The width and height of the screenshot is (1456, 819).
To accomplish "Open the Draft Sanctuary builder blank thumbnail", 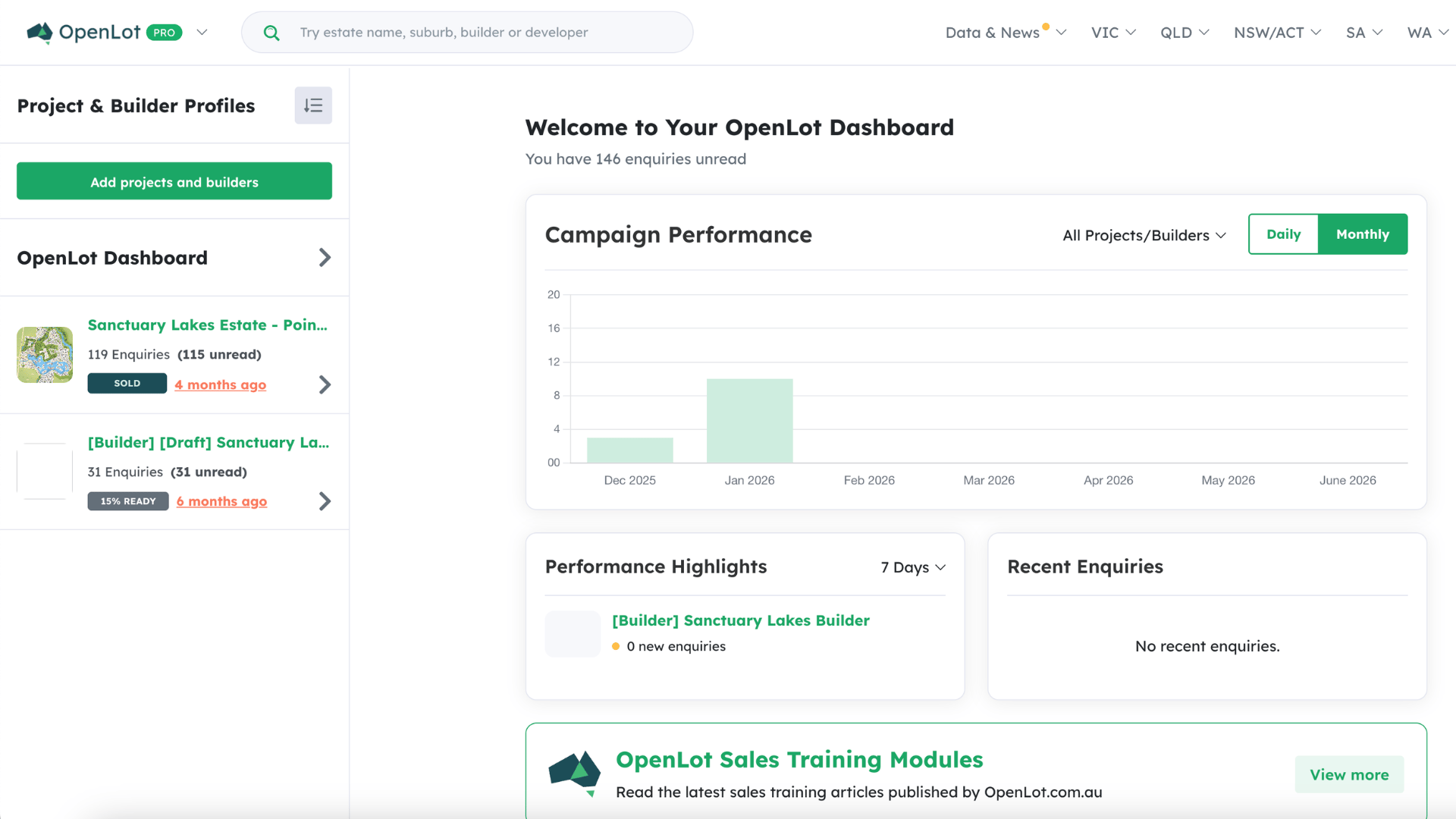I will coord(45,472).
